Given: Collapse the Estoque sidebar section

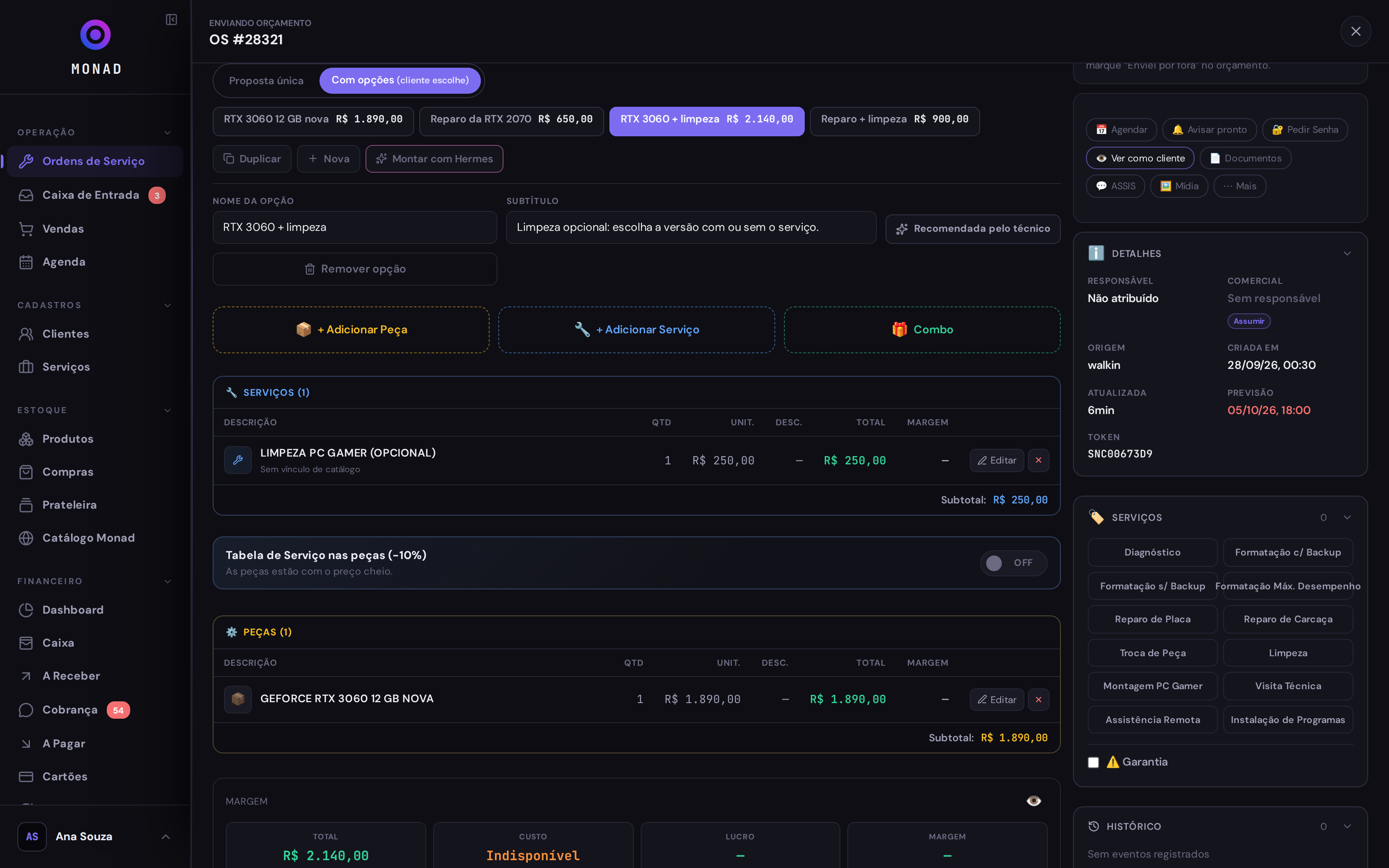Looking at the screenshot, I should [168, 411].
